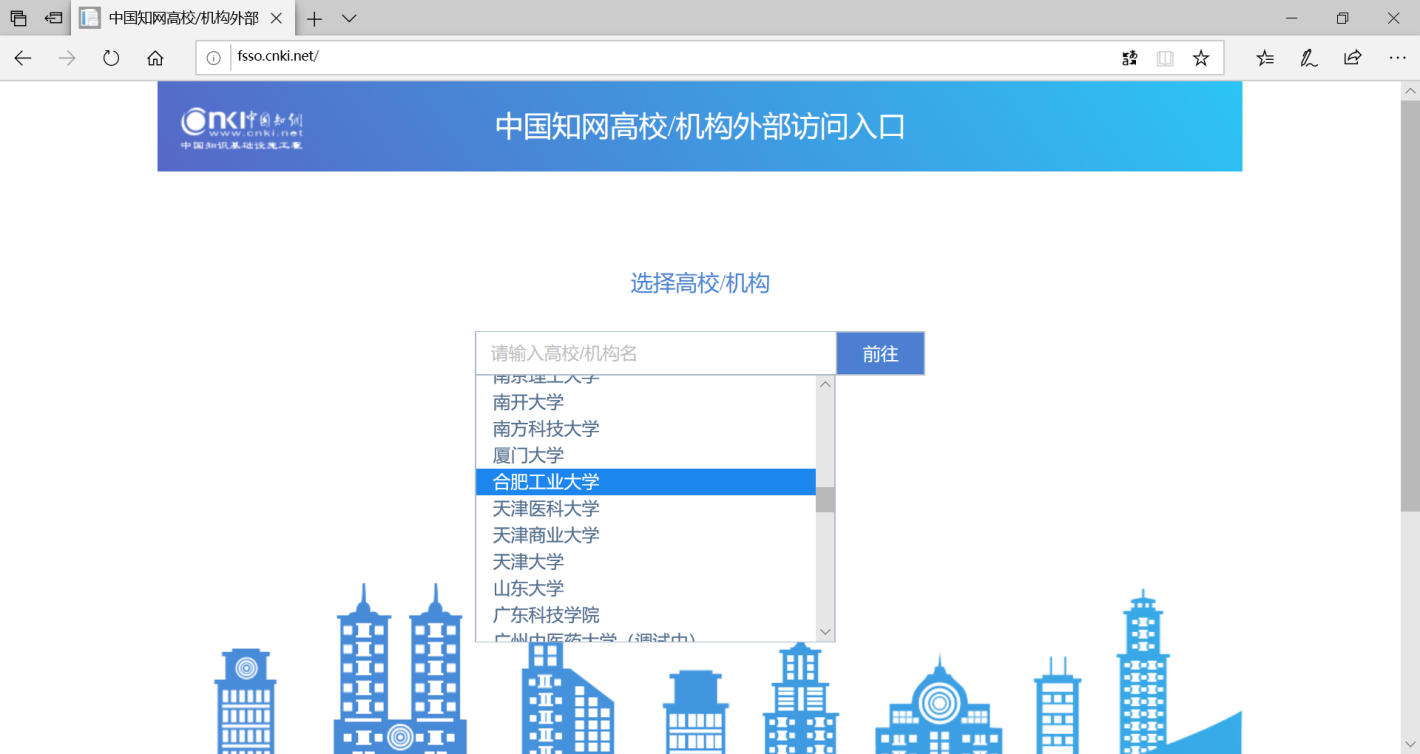Click the institution list scrollbar thumb
This screenshot has height=754, width=1420.
[x=825, y=499]
